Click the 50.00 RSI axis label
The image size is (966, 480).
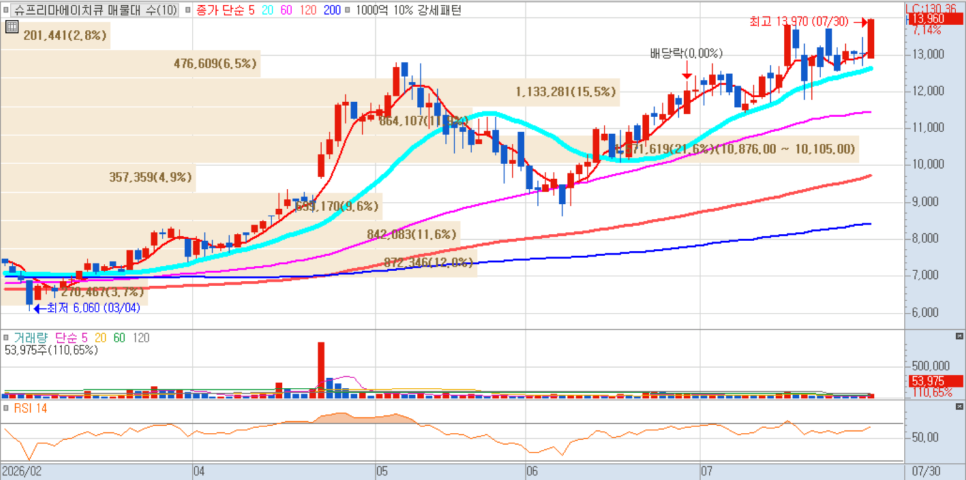tap(927, 437)
